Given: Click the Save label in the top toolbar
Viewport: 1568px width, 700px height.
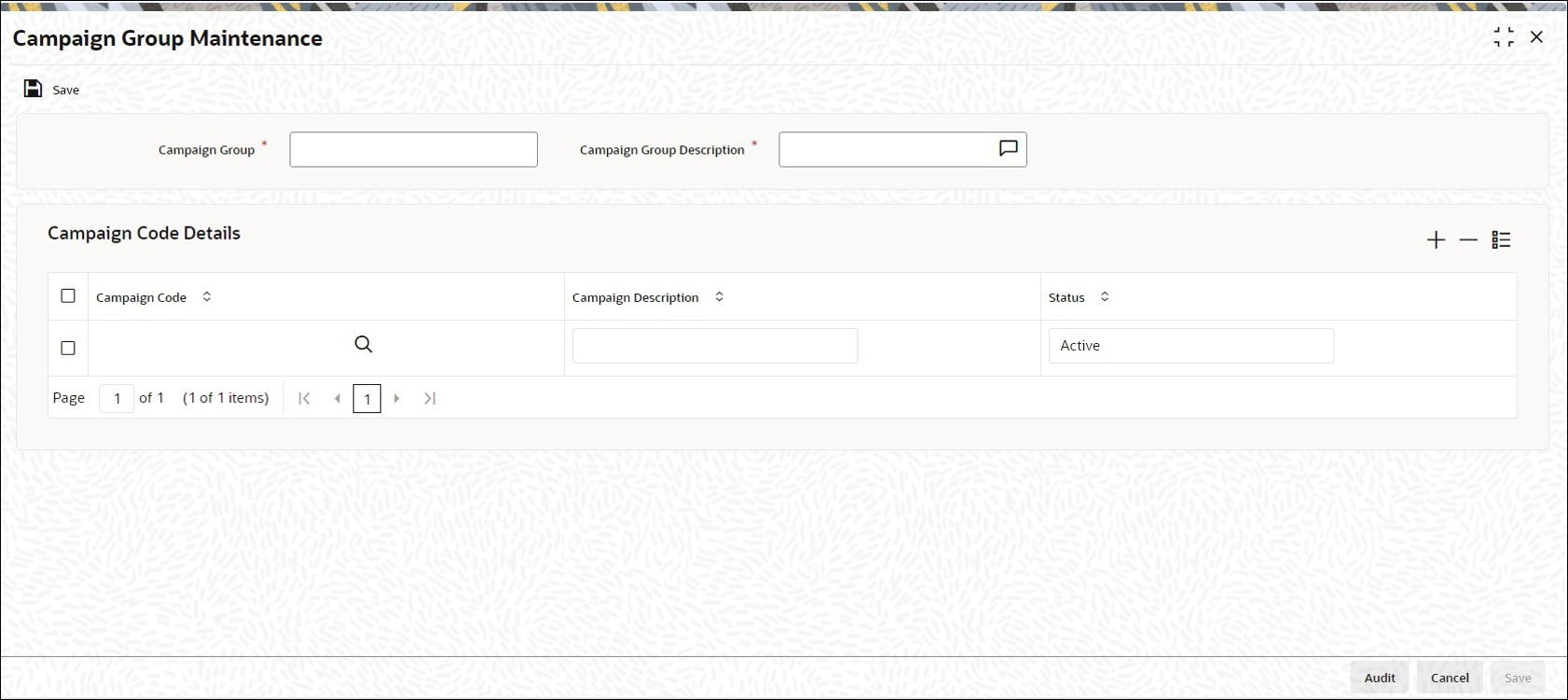Looking at the screenshot, I should coord(65,90).
